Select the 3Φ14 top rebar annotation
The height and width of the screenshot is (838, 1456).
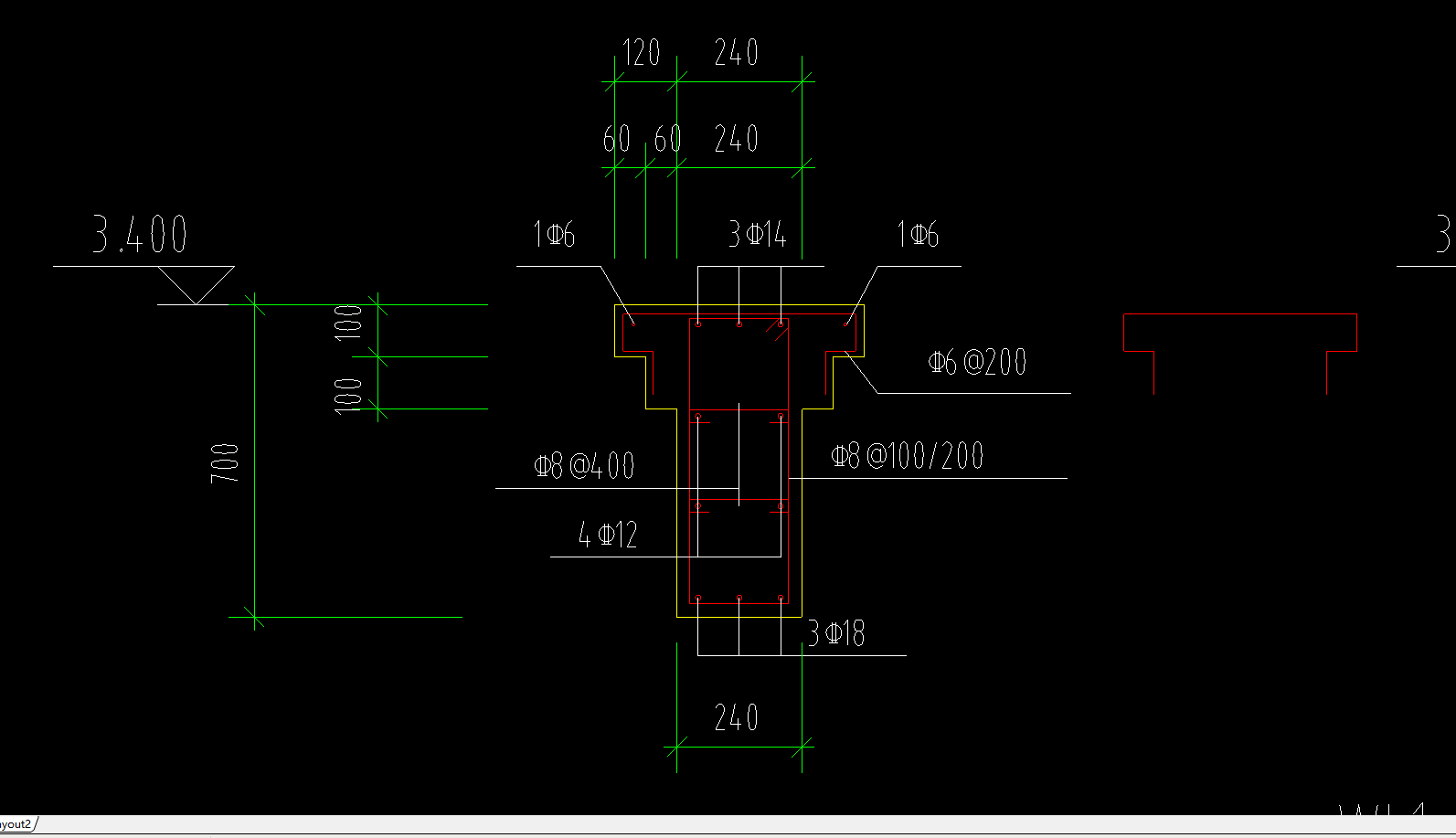tap(757, 235)
